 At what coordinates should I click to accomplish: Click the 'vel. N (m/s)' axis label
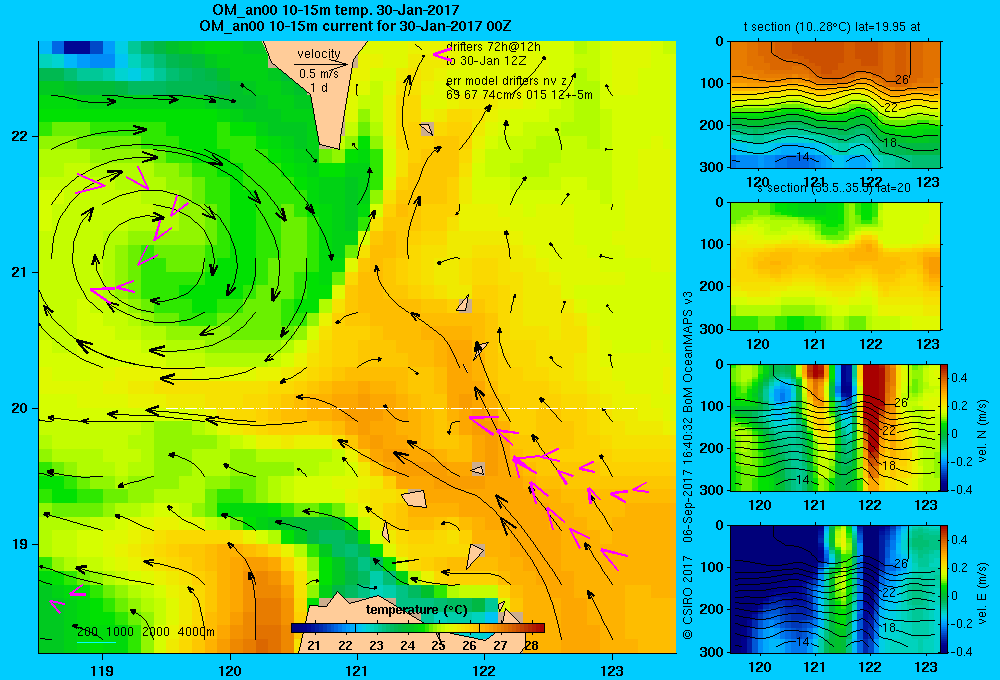(x=983, y=431)
